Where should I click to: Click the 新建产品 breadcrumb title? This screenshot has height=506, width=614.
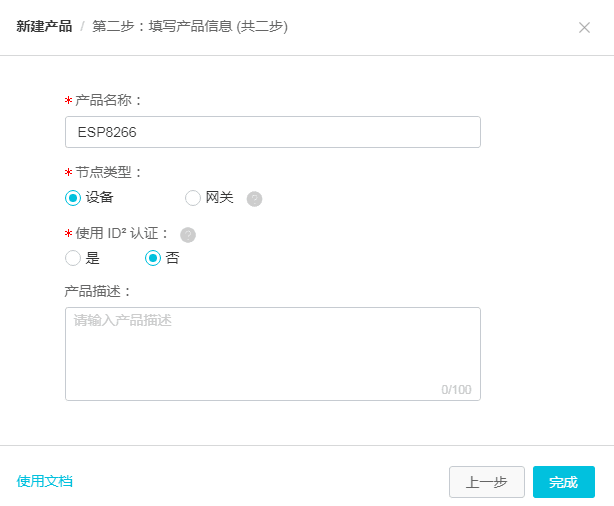coord(44,26)
